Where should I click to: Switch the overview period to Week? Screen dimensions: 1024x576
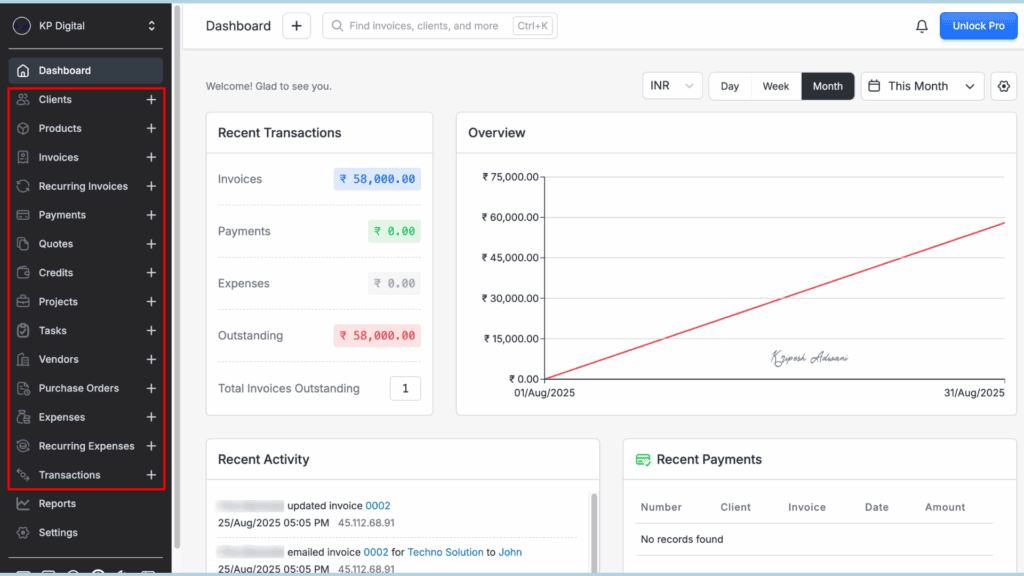(775, 86)
